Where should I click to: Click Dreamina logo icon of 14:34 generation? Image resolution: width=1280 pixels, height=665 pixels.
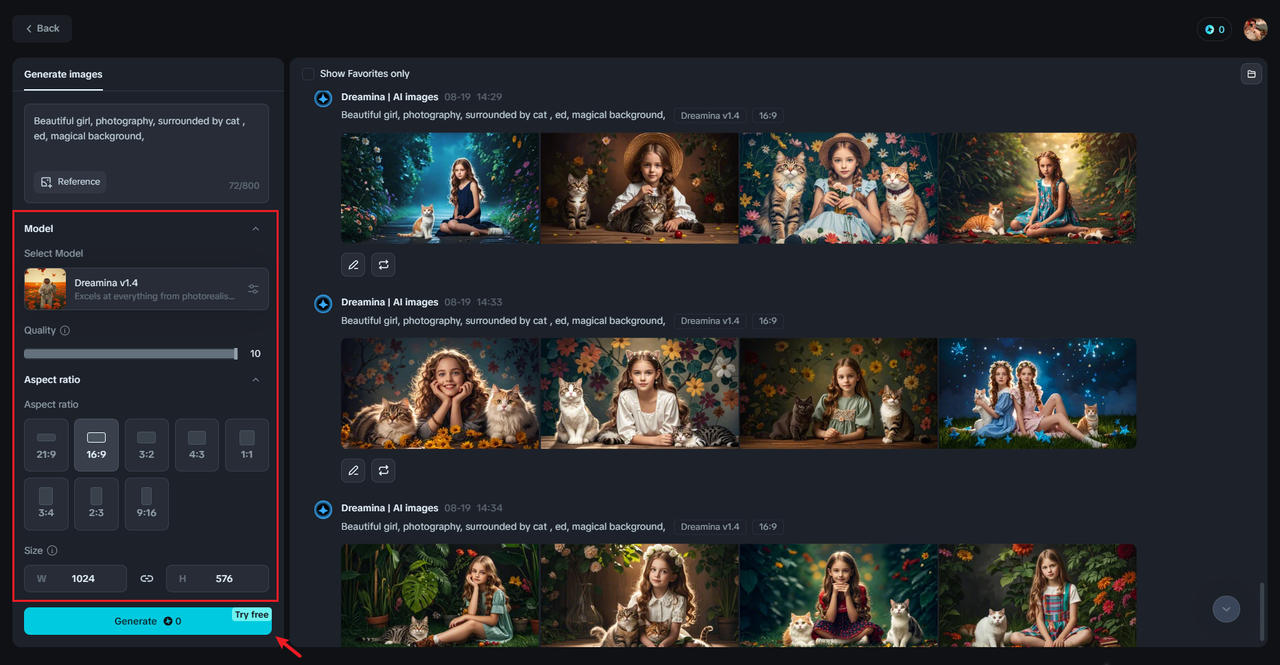coord(323,509)
